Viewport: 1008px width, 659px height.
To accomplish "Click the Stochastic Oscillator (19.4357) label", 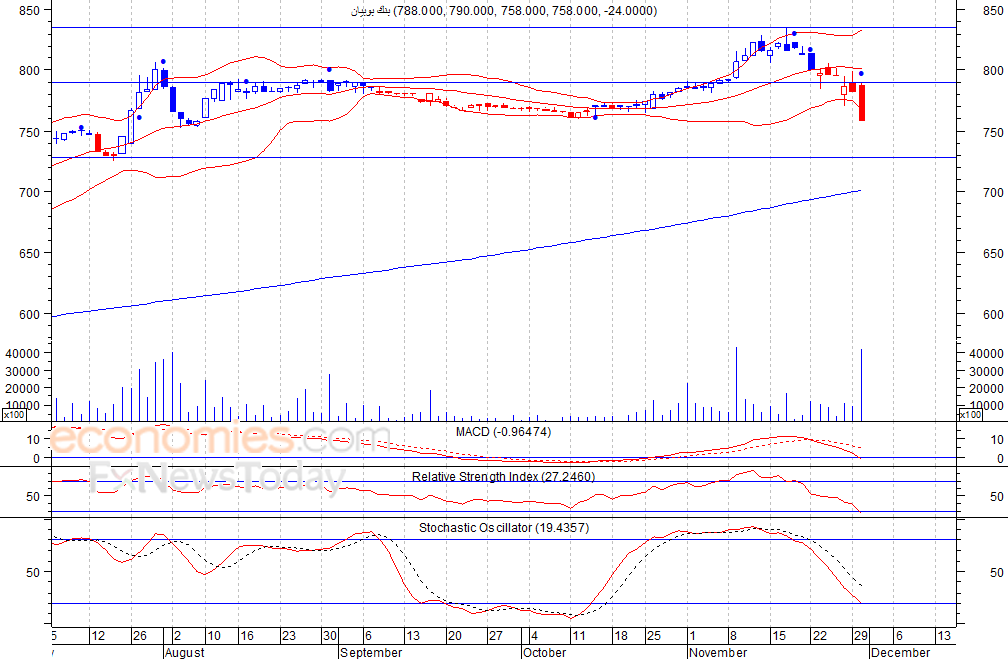I will 504,528.
